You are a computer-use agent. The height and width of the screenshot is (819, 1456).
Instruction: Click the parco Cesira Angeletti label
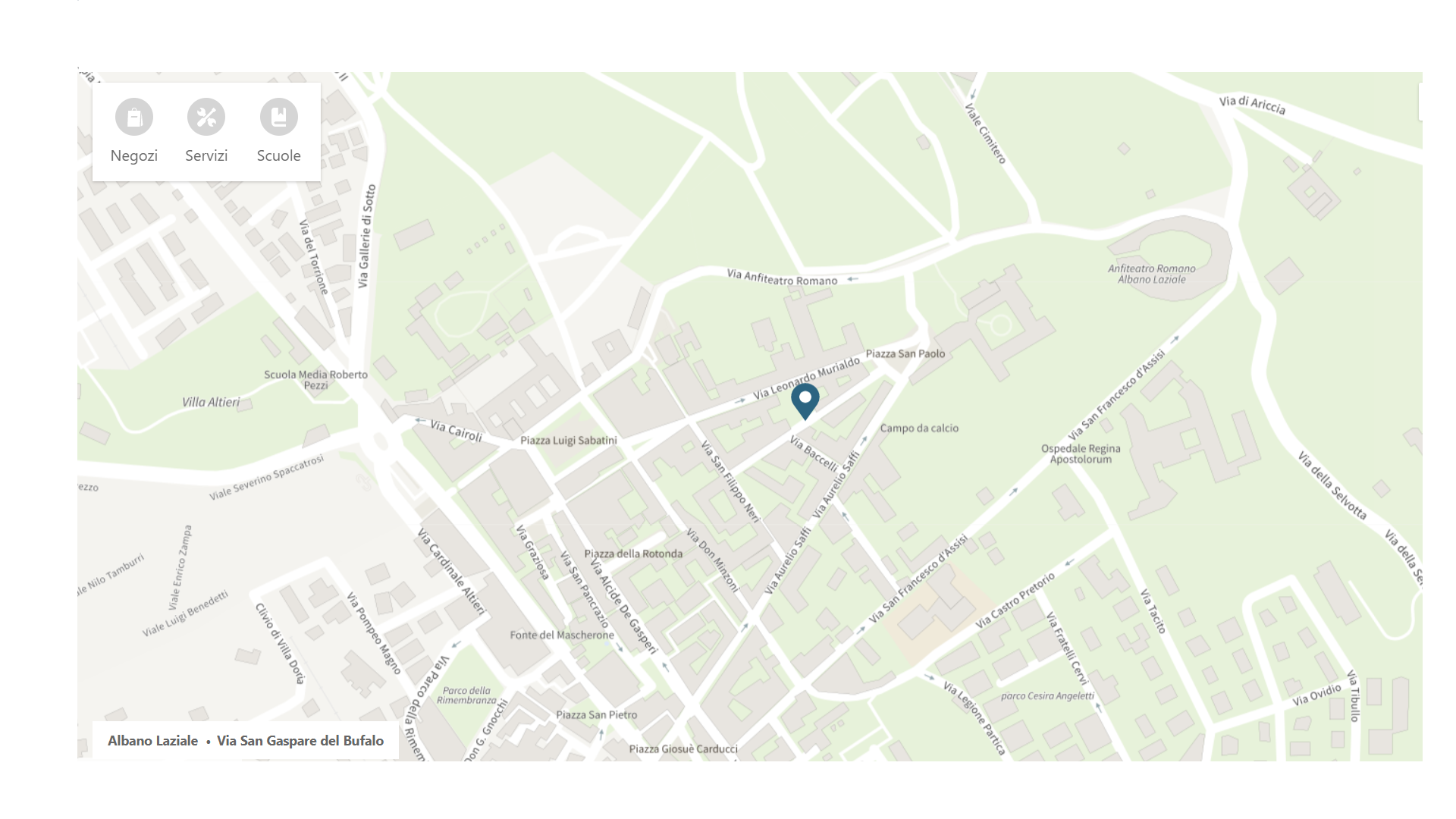1048,696
